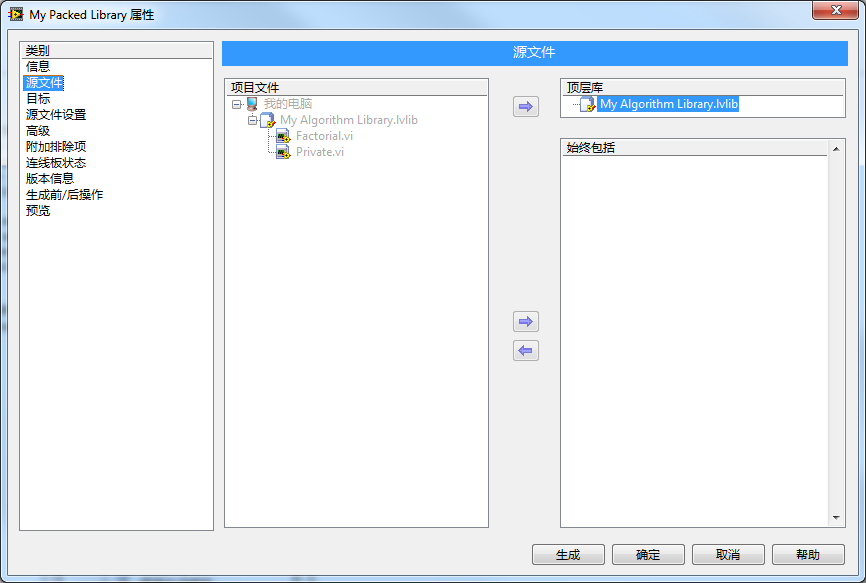Select the 信息 category
Screen dimensions: 866x583
tap(38, 66)
